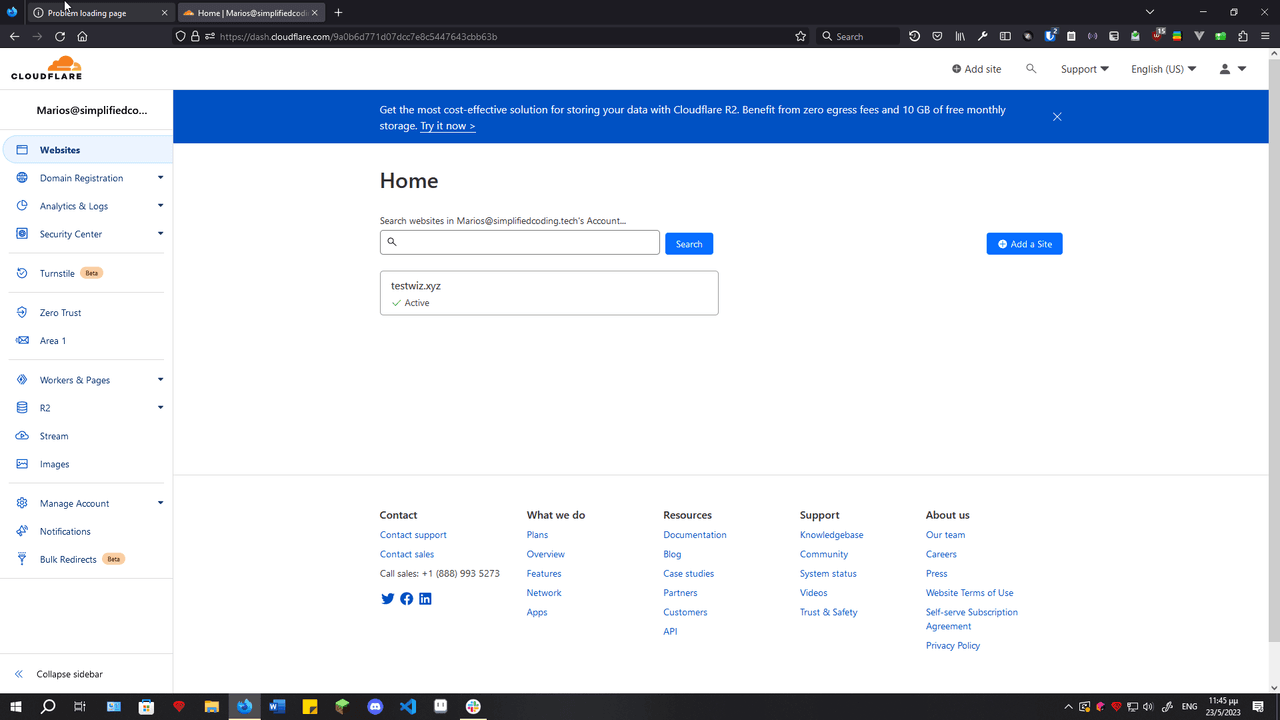Bookmark this page with star icon
1280x720 pixels.
click(800, 36)
